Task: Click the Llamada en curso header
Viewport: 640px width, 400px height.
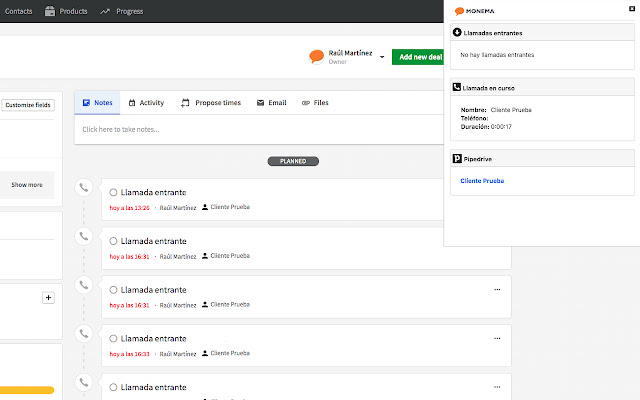Action: (542, 87)
